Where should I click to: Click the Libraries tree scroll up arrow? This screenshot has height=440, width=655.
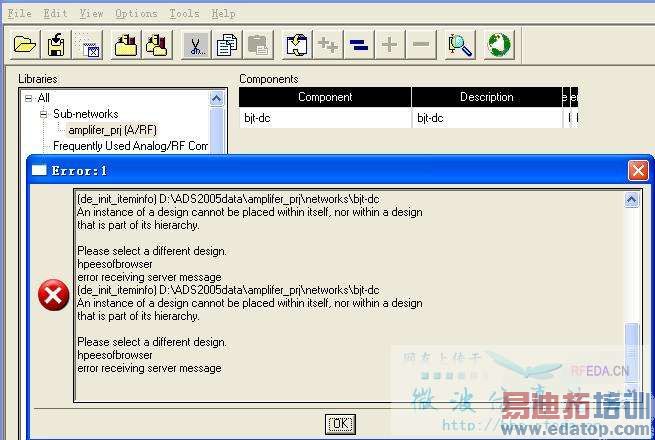pyautogui.click(x=216, y=99)
